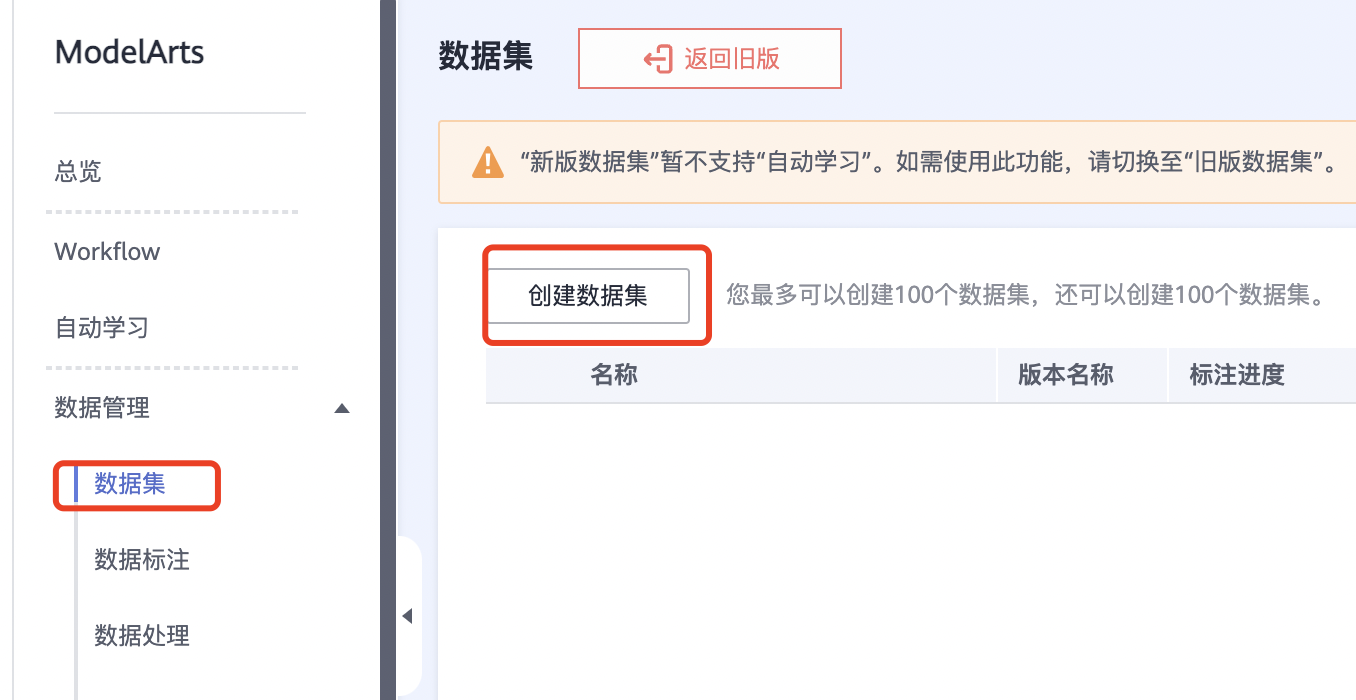Click the 标注进度 column header

1237,375
